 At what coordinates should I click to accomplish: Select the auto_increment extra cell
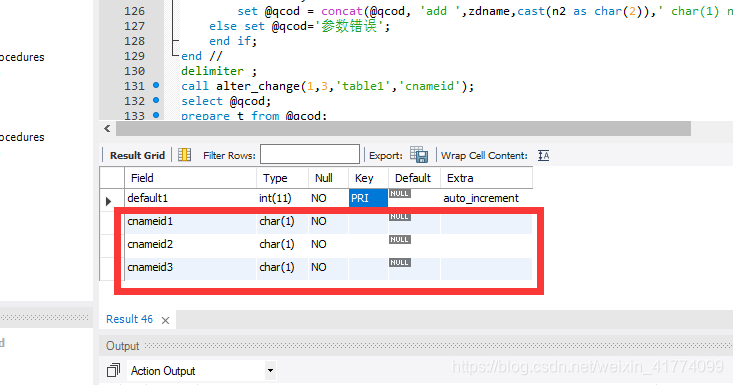click(x=486, y=198)
